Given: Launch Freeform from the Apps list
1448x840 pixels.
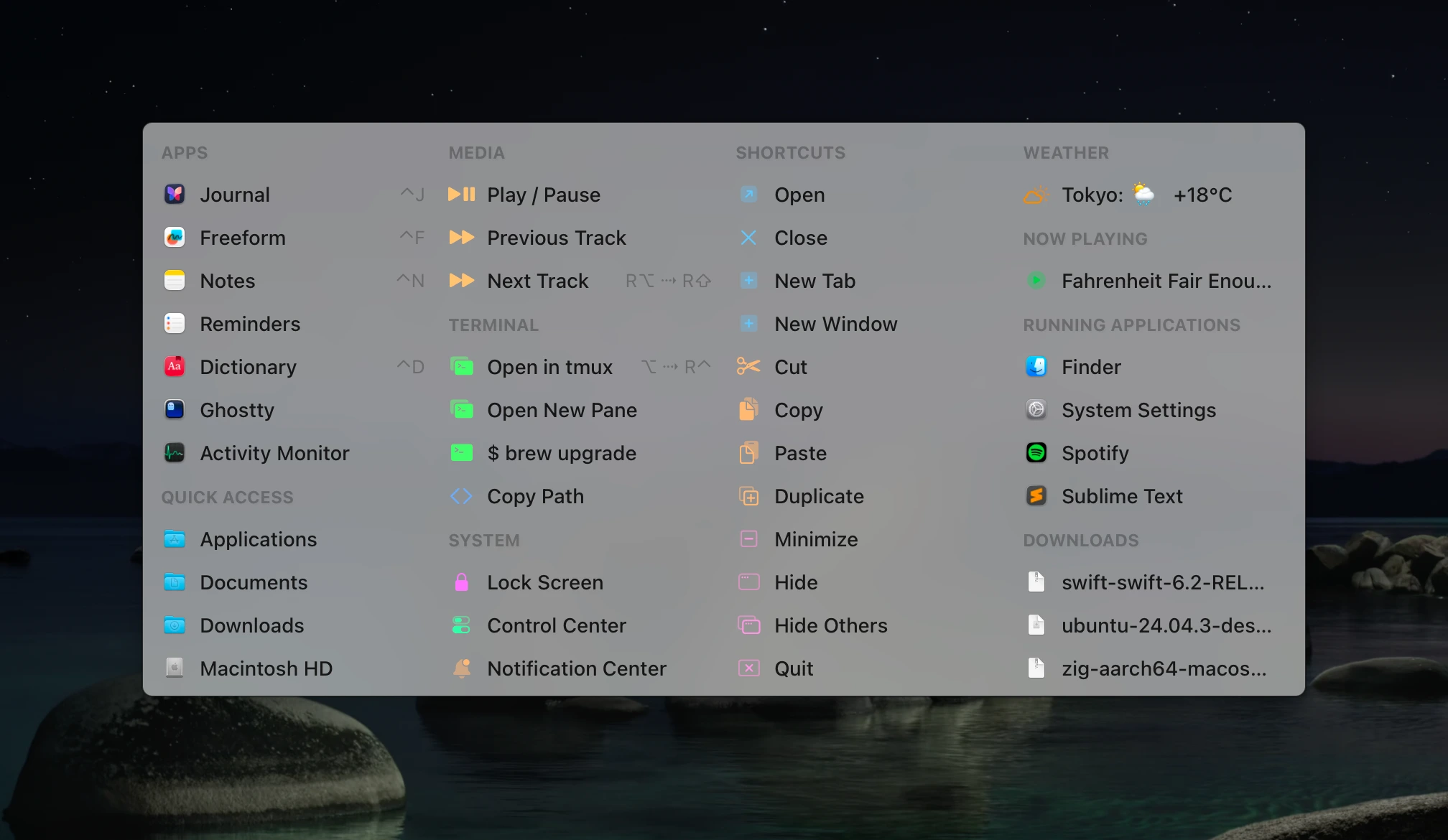Looking at the screenshot, I should click(x=243, y=238).
